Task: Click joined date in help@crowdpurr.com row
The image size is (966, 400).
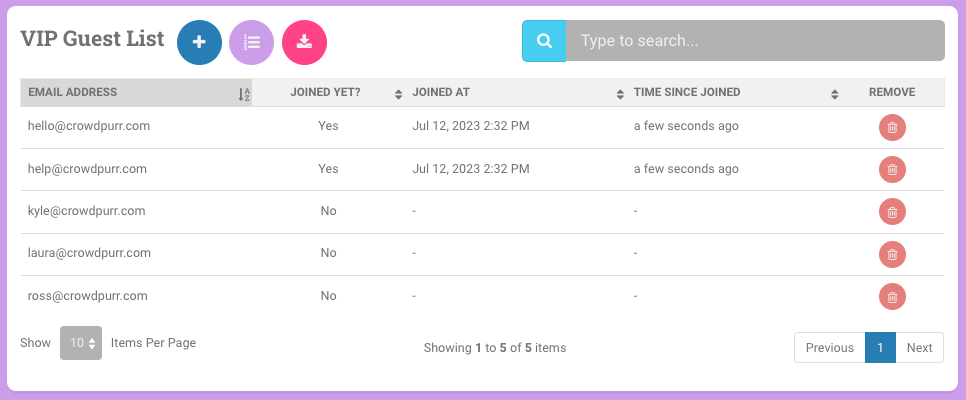Action: (471, 168)
